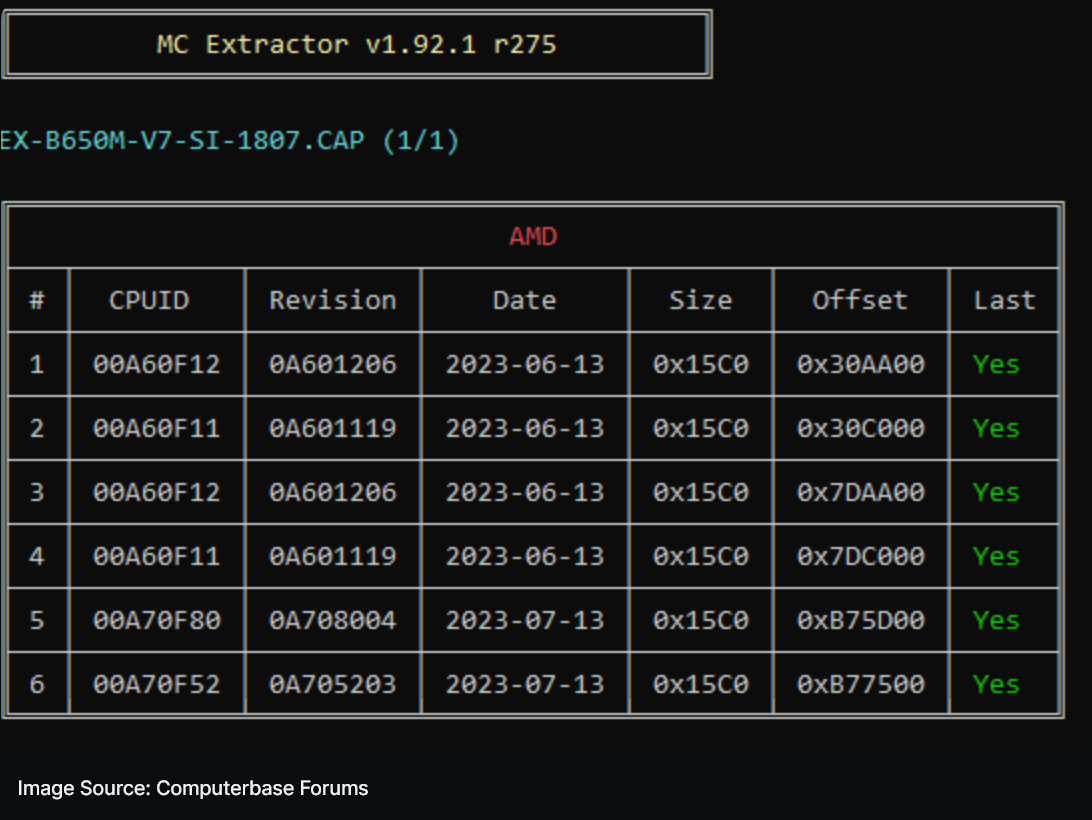
Task: Click row number 6 cell
Action: (x=37, y=685)
